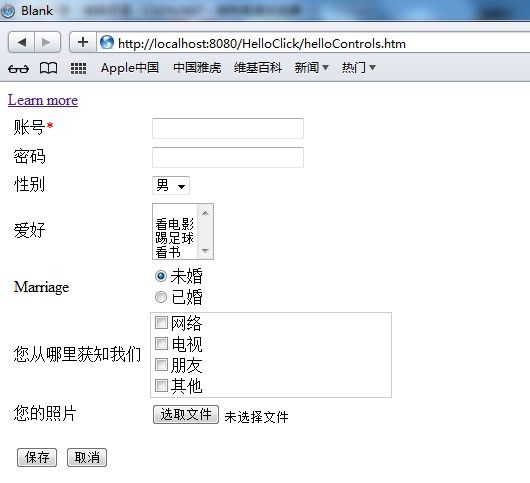The width and height of the screenshot is (530, 483).
Task: Expand 新闻 bookmarks folder
Action: pos(311,68)
